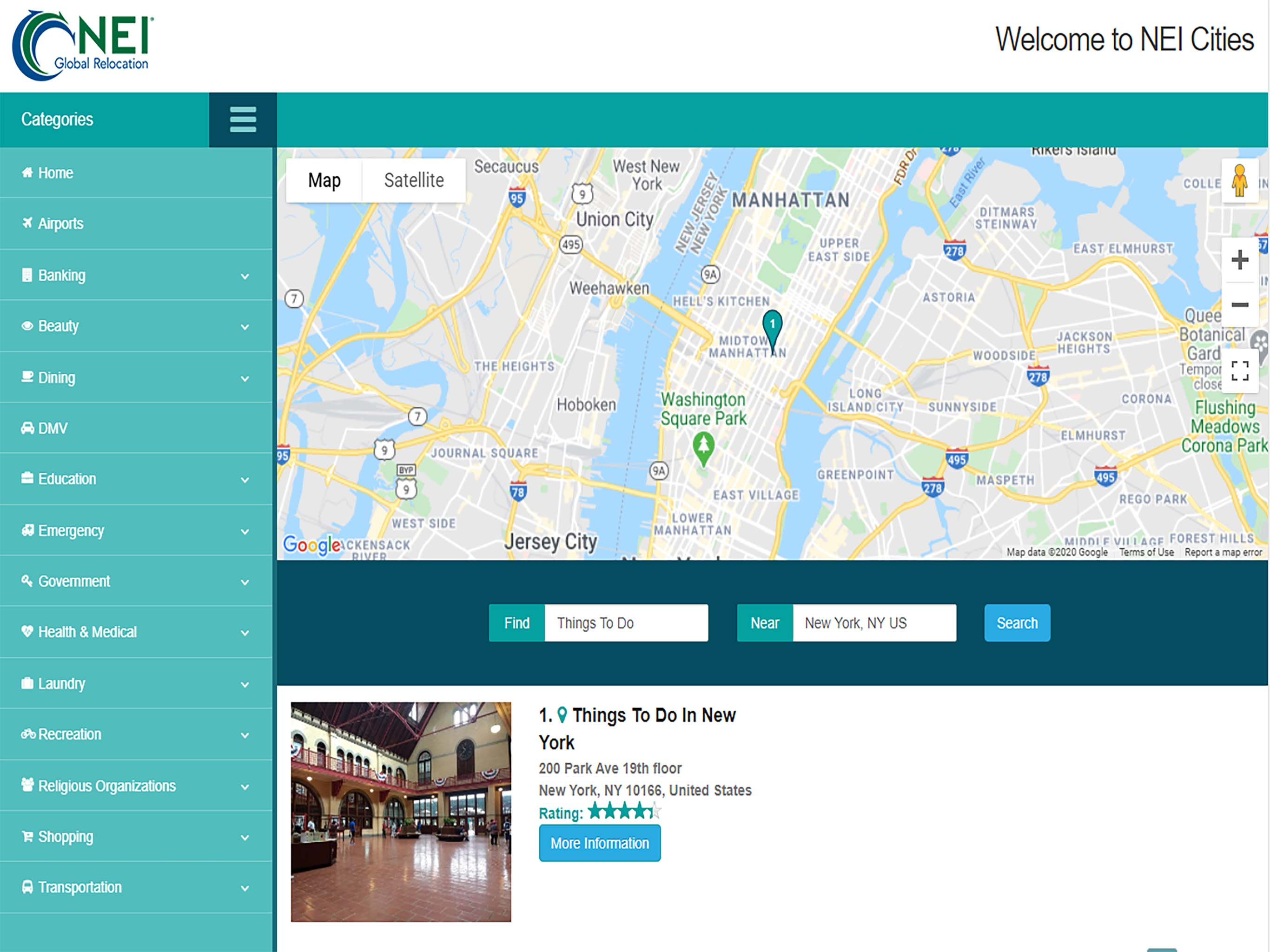Screen dimensions: 1270x952
Task: Toggle the hamburger menu icon beside Categories
Action: point(243,119)
